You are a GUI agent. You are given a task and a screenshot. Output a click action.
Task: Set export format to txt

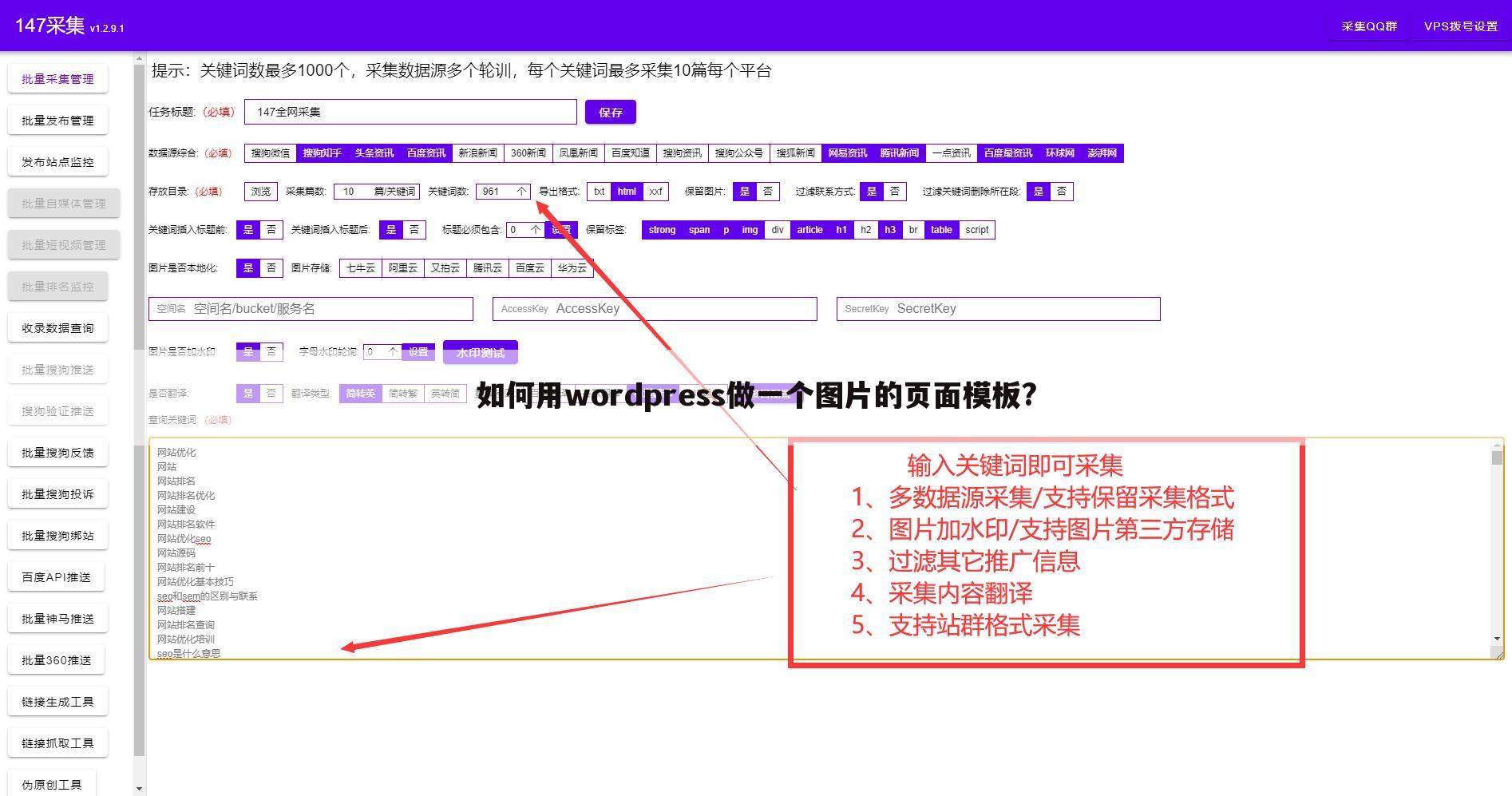point(599,192)
